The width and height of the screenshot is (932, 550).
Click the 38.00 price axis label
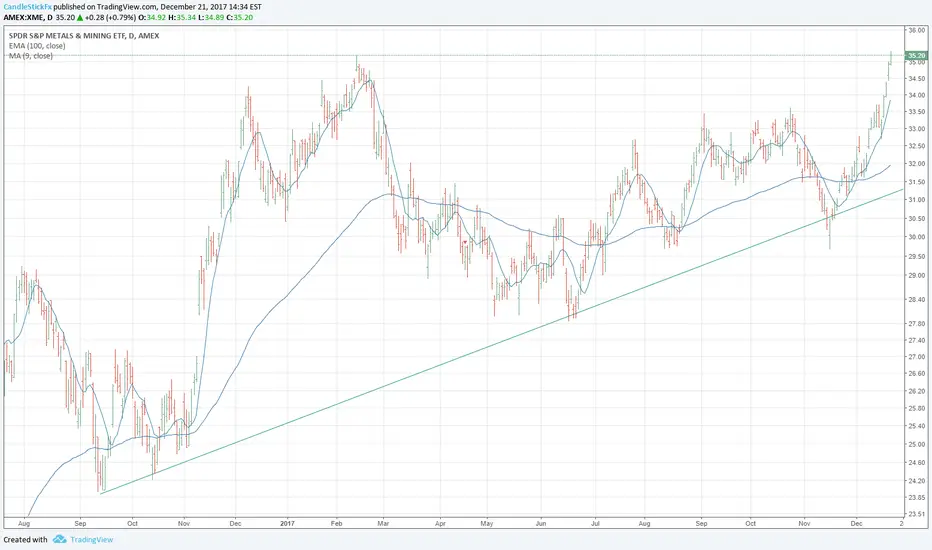pos(916,30)
